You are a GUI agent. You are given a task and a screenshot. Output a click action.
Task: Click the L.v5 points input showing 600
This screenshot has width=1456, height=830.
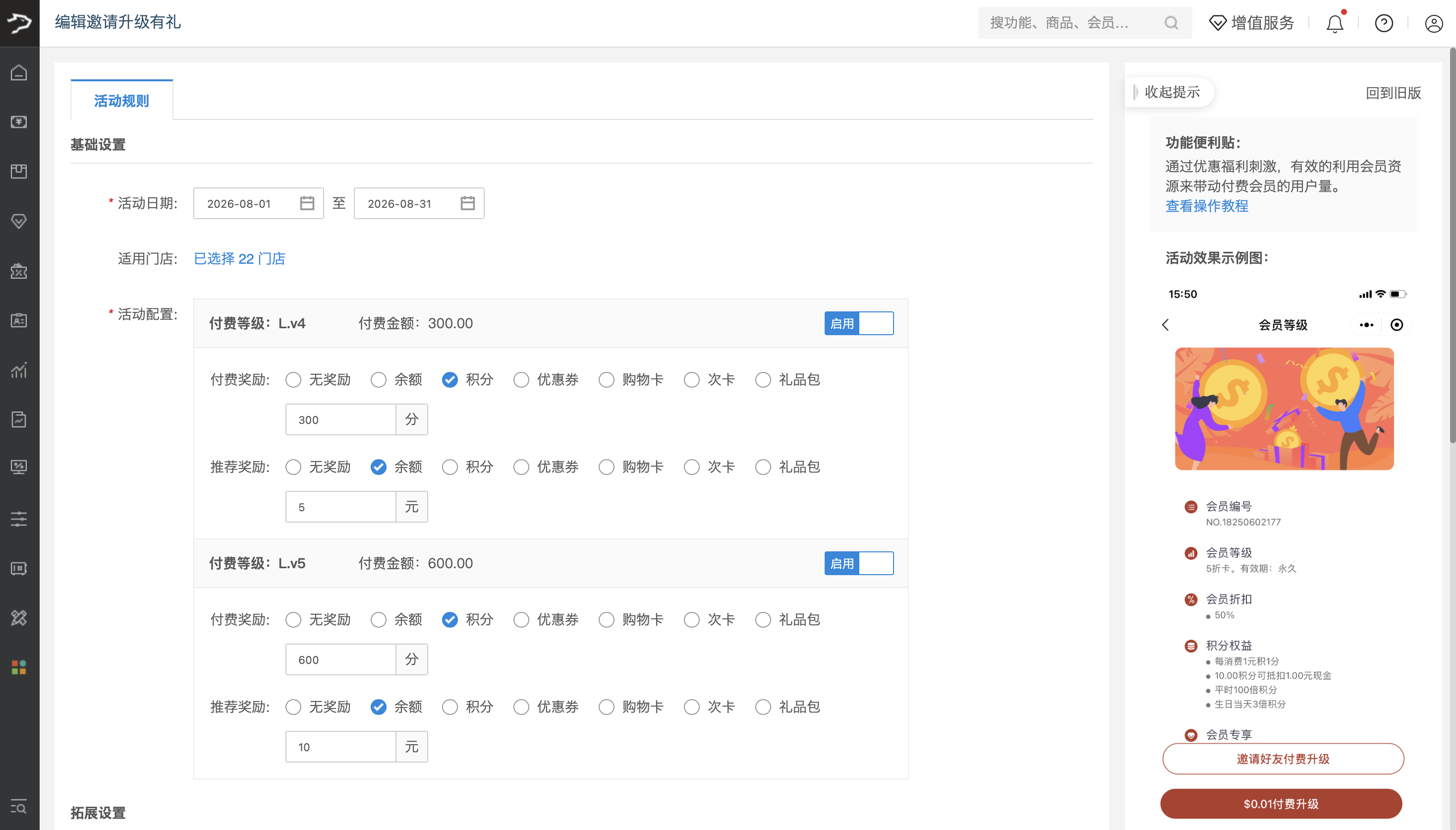340,659
